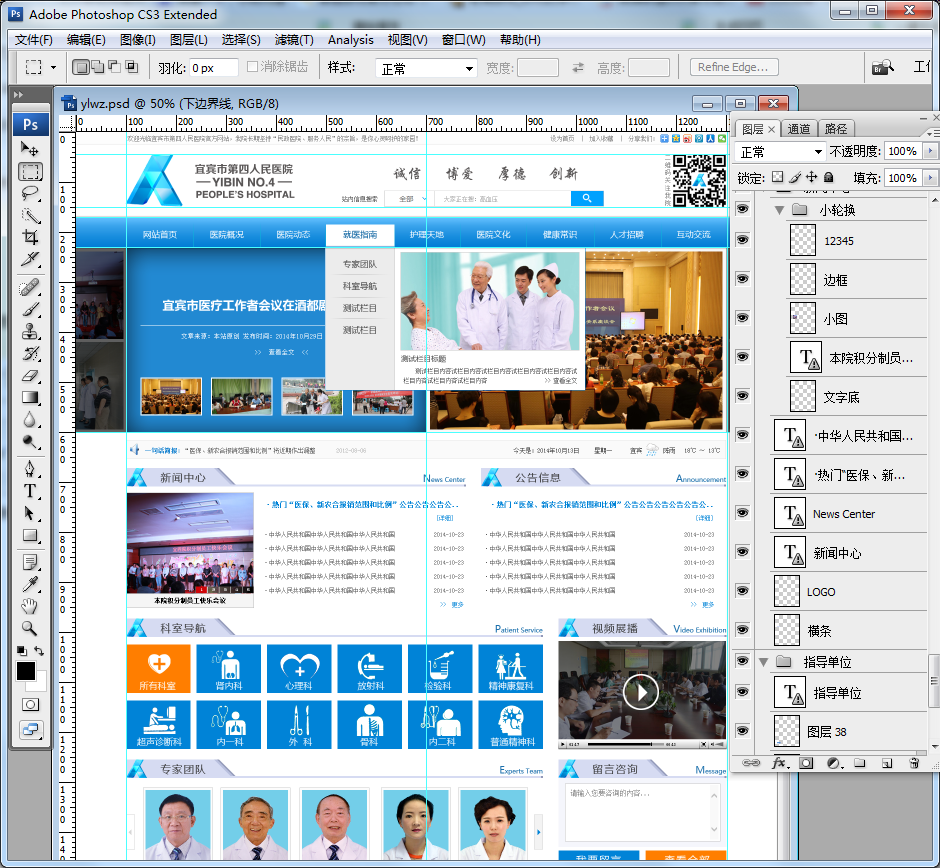Select the Clone Stamp tool
940x868 pixels.
point(30,331)
